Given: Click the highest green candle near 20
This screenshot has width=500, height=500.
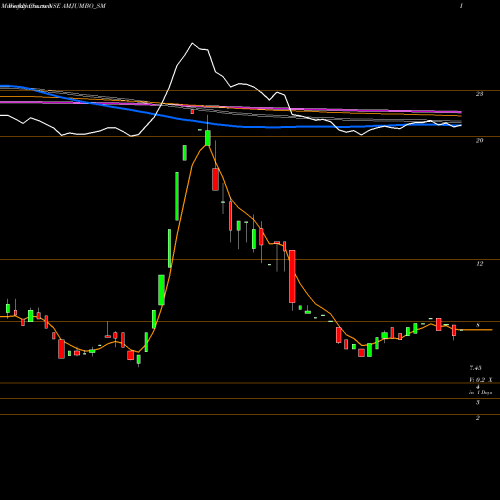Looking at the screenshot, I should (208, 138).
